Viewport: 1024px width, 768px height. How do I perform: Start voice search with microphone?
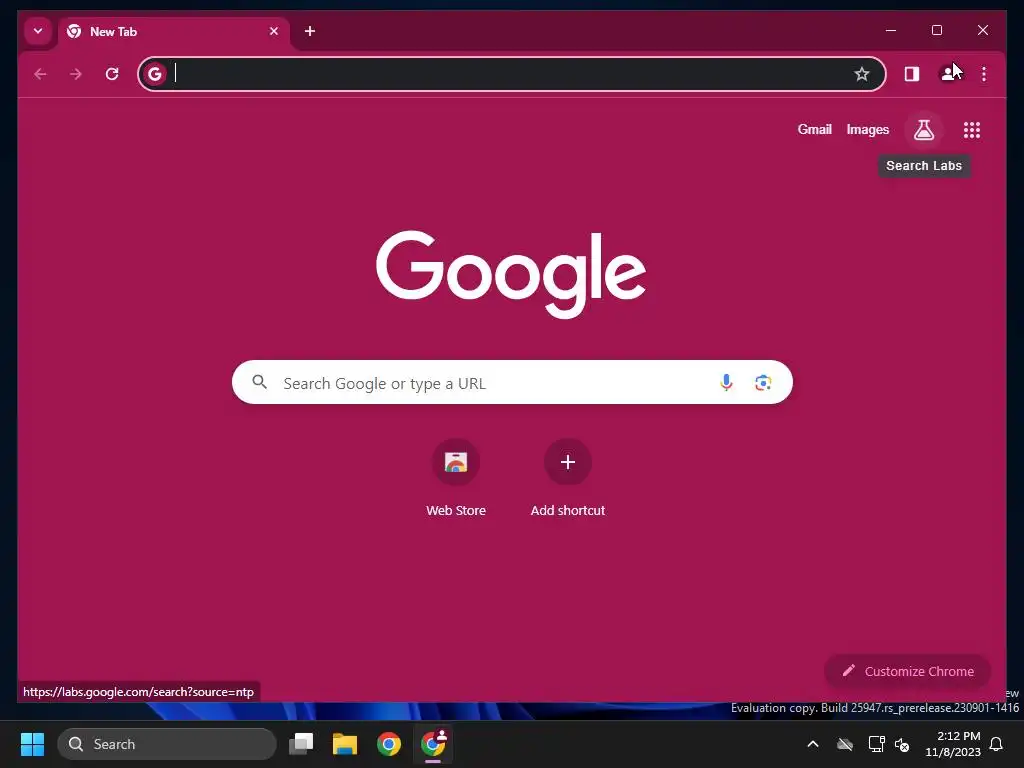[726, 382]
